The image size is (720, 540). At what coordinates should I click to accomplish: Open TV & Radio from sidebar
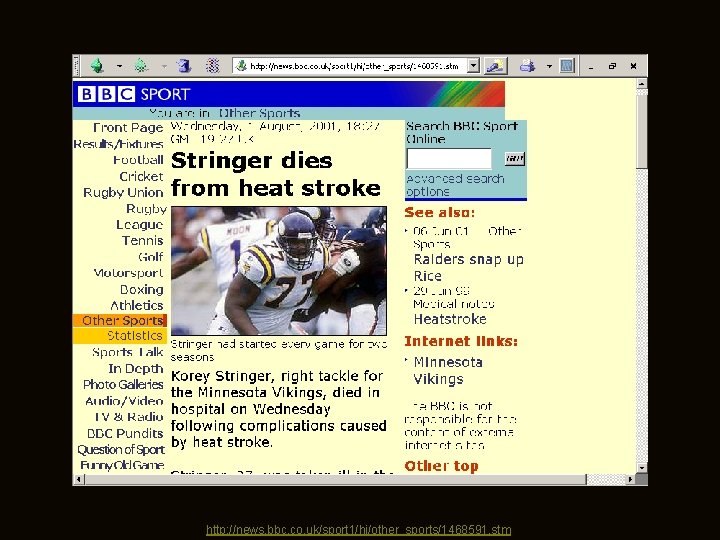tap(129, 417)
